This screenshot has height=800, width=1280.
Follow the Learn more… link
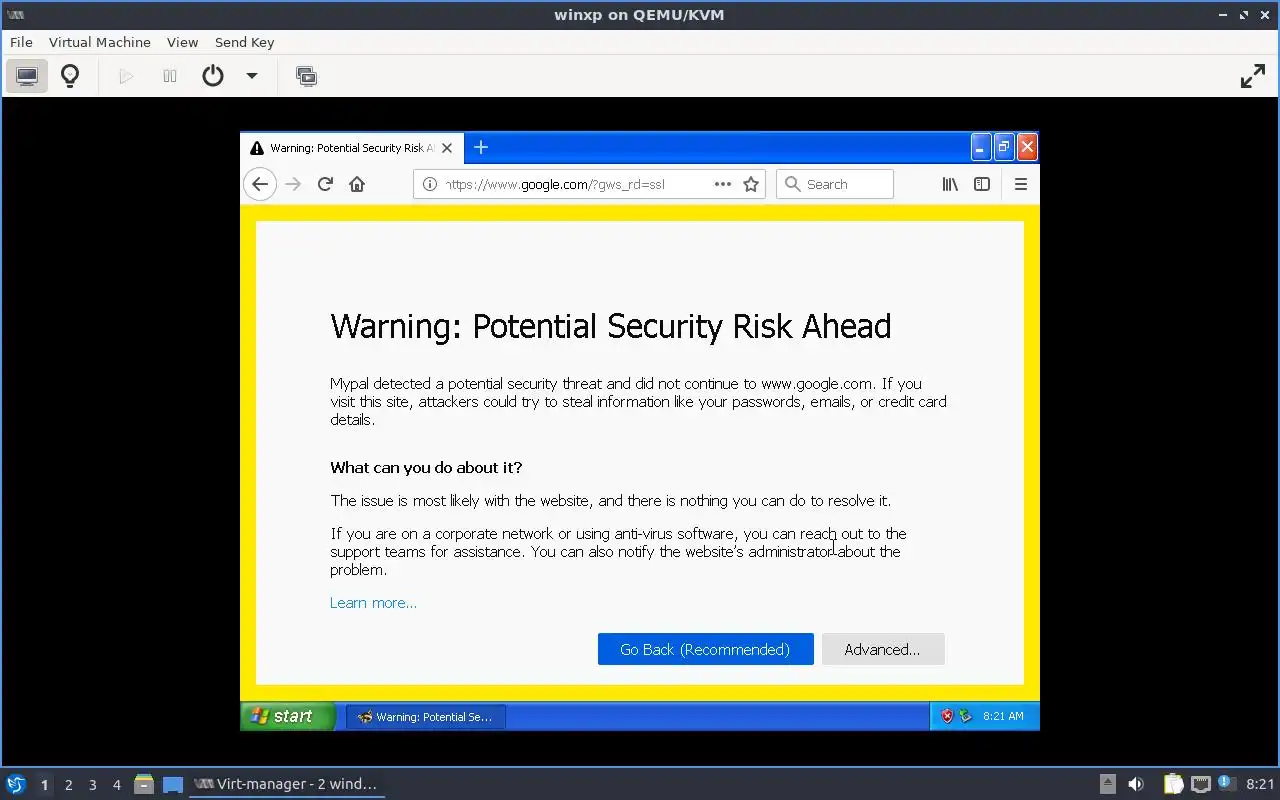click(x=373, y=603)
